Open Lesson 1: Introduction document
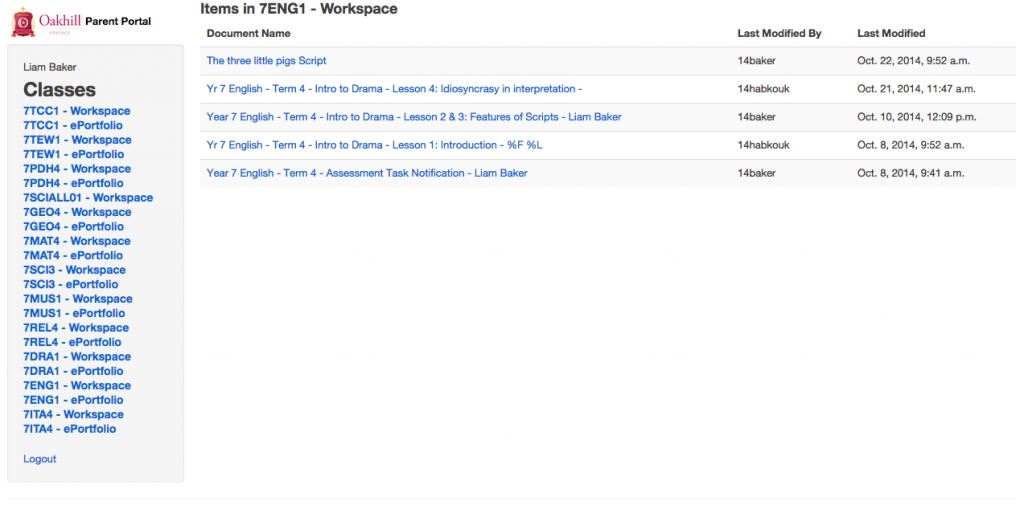 (x=374, y=145)
